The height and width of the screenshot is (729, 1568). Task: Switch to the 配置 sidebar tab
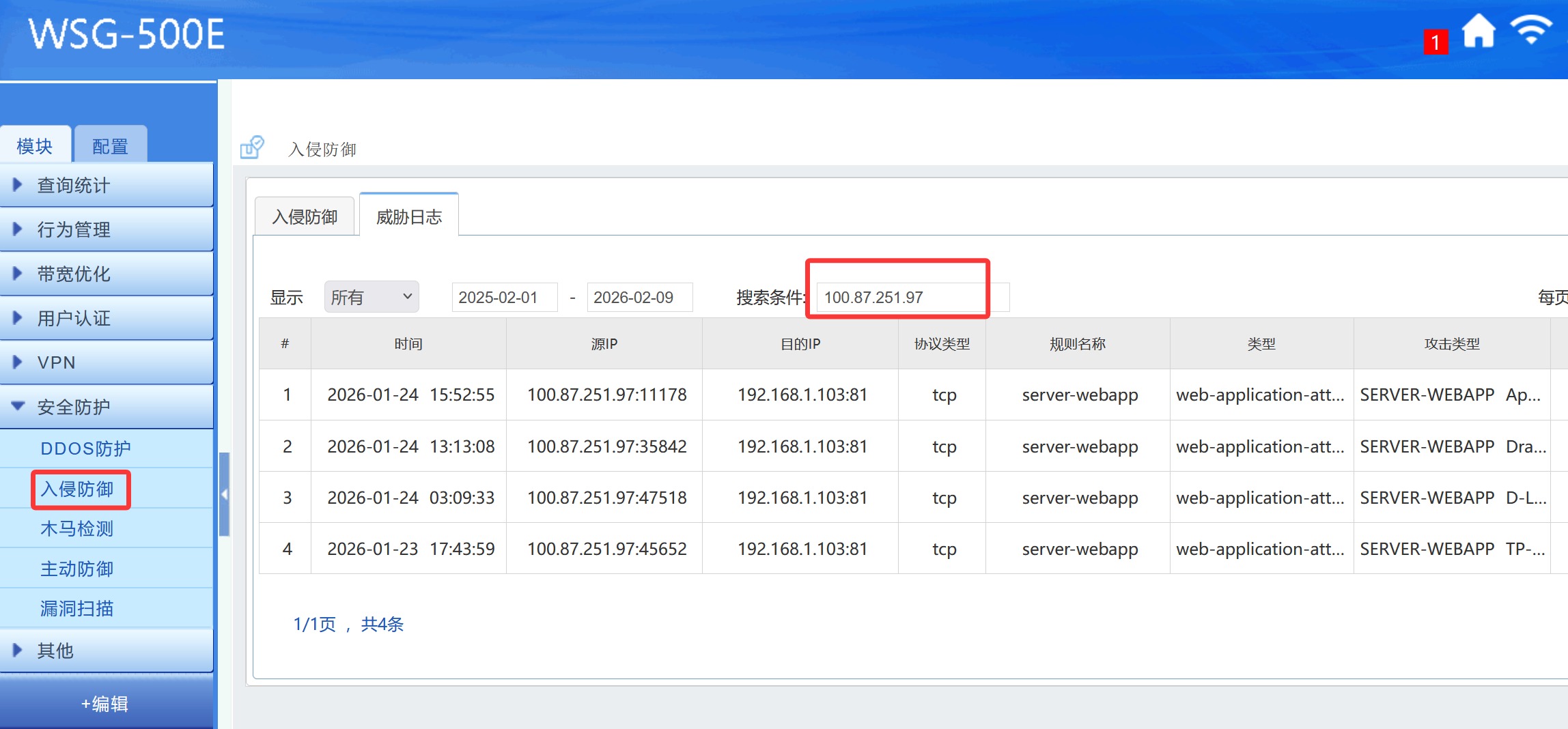(x=110, y=146)
